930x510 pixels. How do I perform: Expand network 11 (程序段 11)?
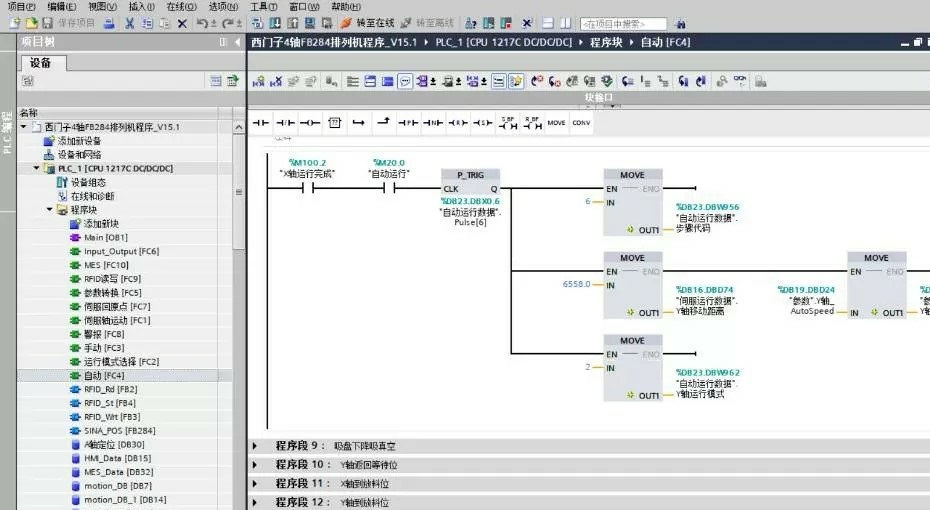[x=255, y=483]
